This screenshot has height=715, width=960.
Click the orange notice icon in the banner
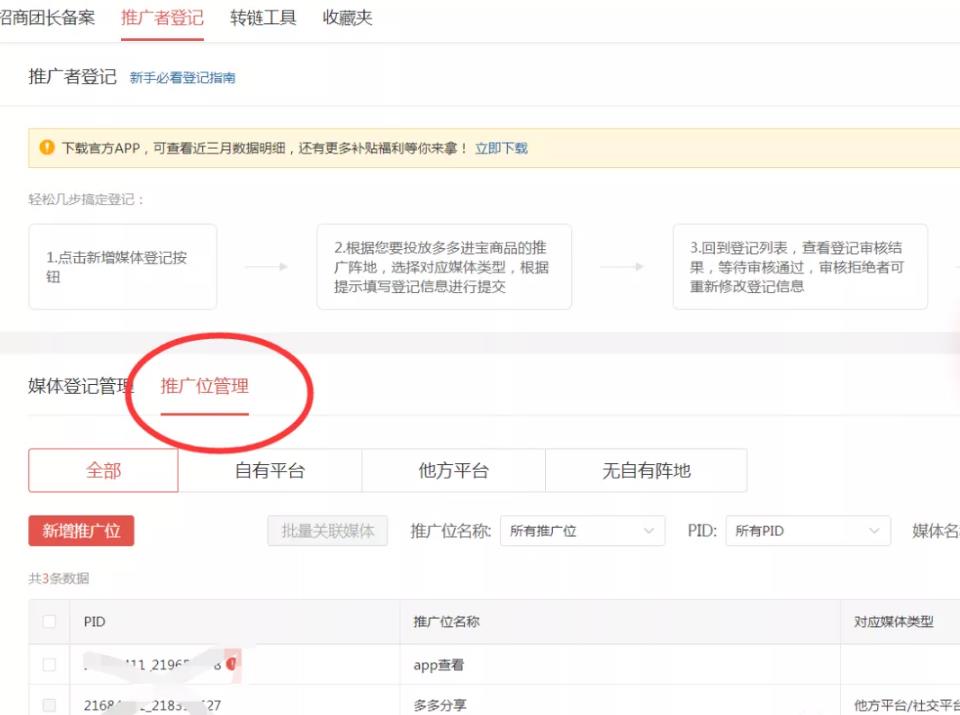click(47, 148)
